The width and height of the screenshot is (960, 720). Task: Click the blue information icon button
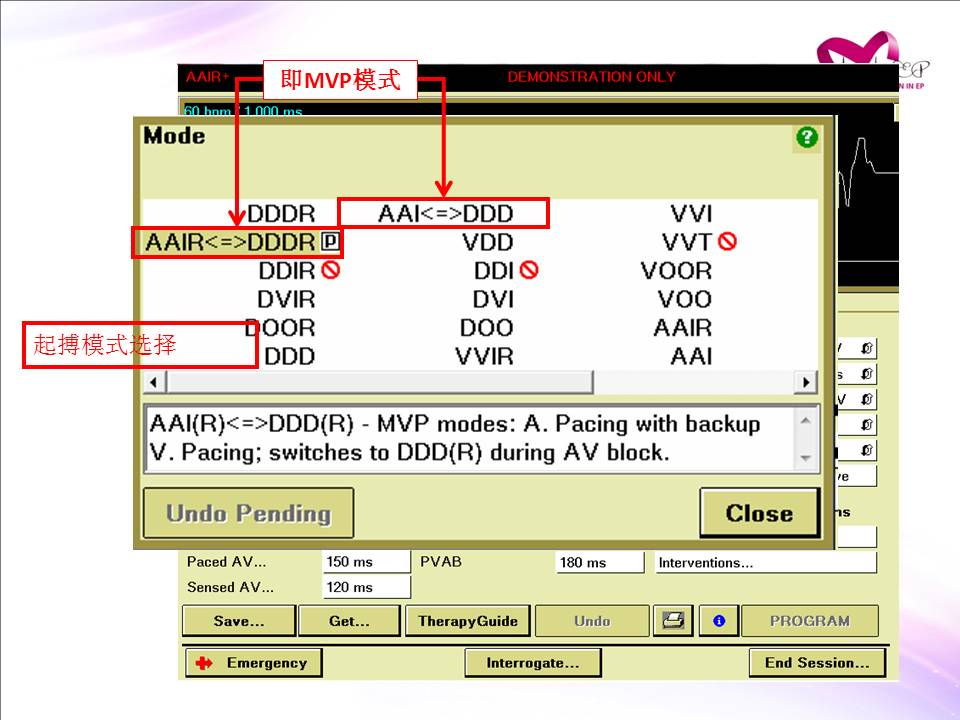pos(719,621)
